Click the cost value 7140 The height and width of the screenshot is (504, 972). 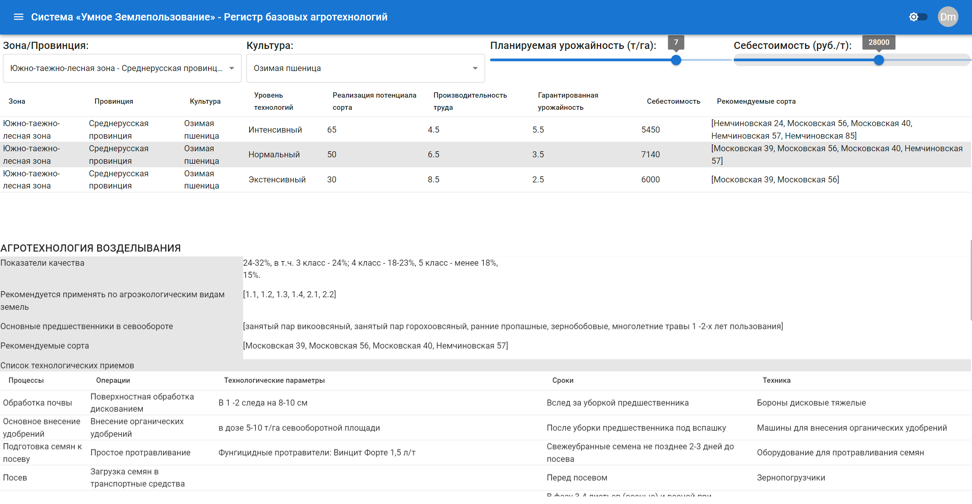tap(650, 154)
